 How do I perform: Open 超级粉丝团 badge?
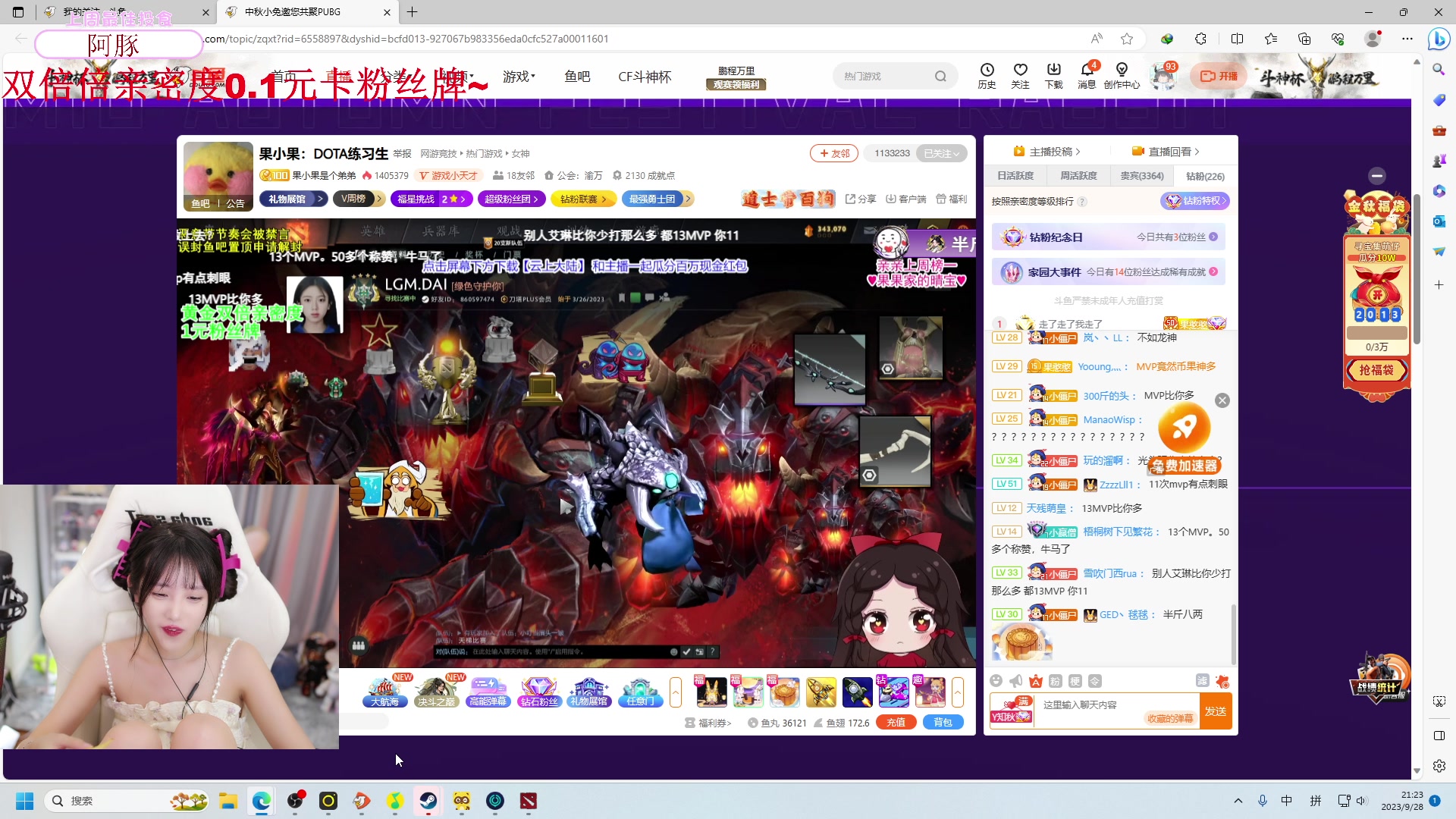point(512,199)
